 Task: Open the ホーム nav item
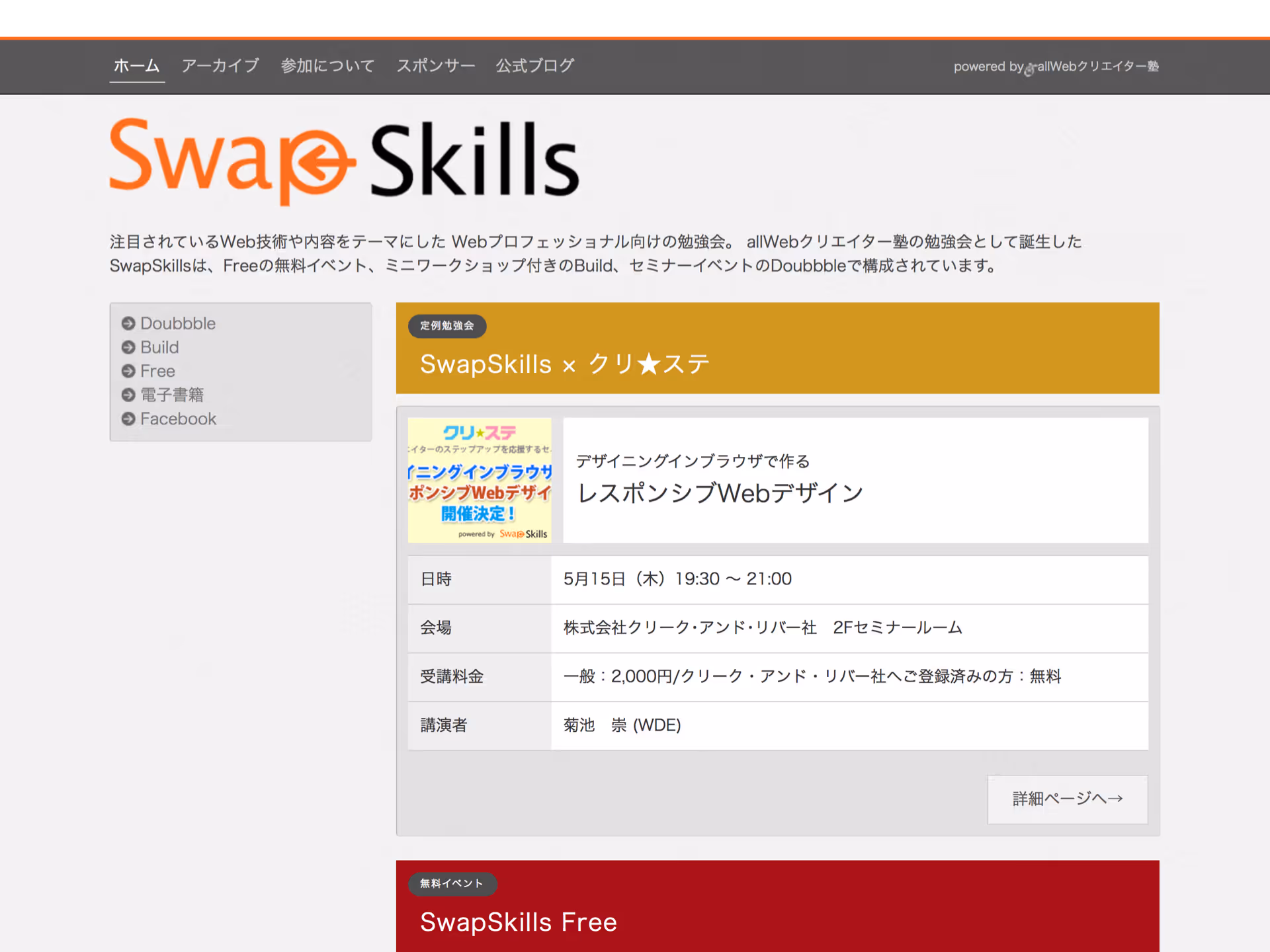[137, 65]
